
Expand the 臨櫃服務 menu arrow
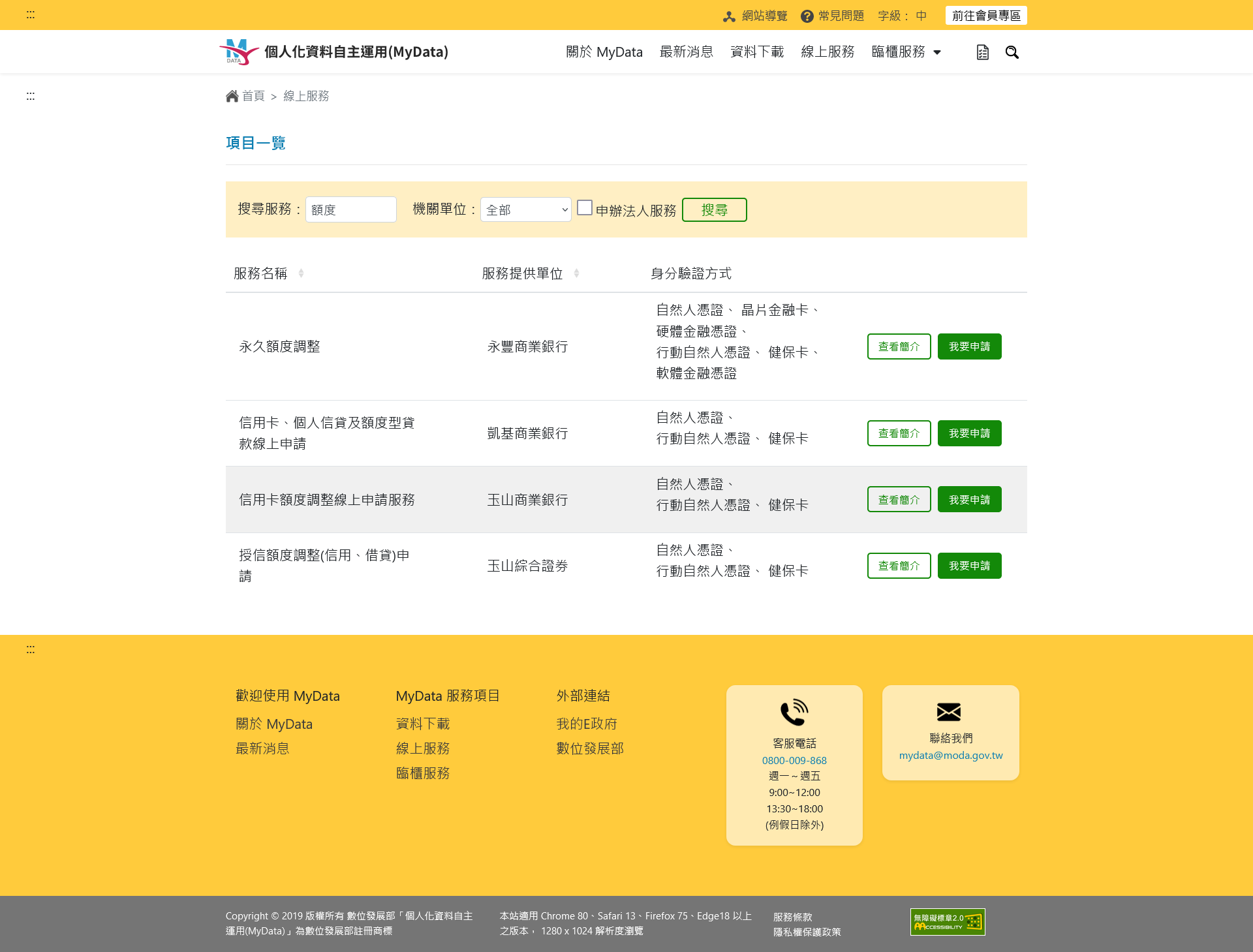pyautogui.click(x=937, y=52)
